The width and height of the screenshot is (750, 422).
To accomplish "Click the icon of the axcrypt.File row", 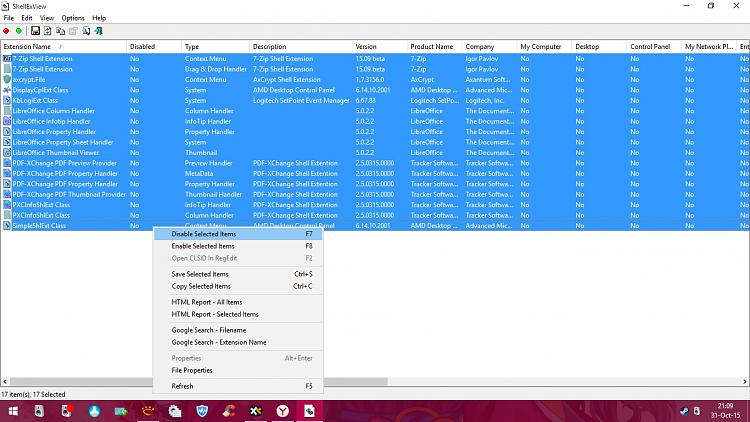I will [7, 79].
